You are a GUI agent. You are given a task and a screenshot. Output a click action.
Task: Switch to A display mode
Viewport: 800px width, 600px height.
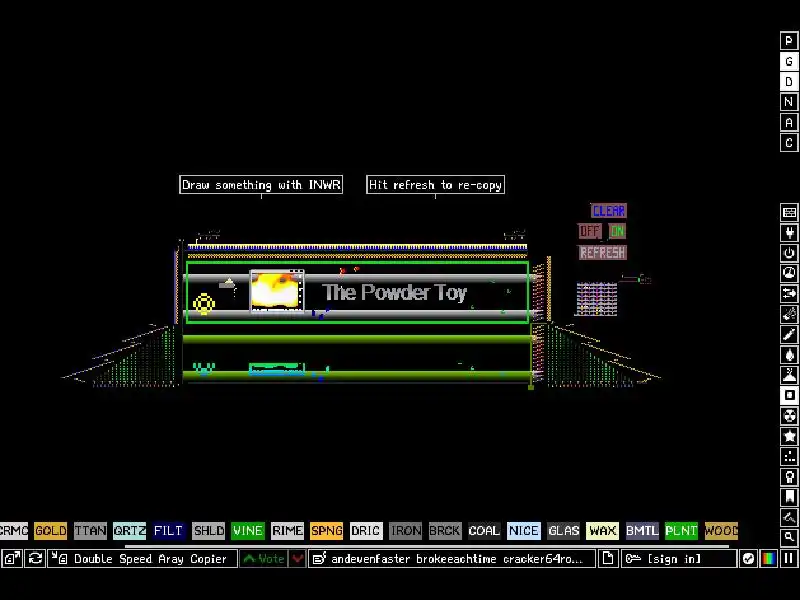point(789,122)
